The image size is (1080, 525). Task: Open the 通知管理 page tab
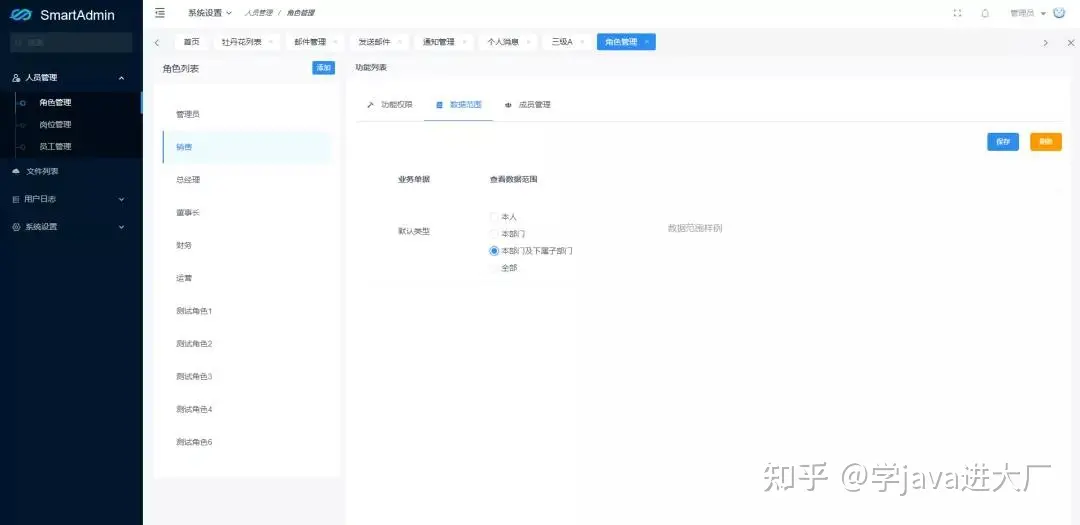pos(439,42)
